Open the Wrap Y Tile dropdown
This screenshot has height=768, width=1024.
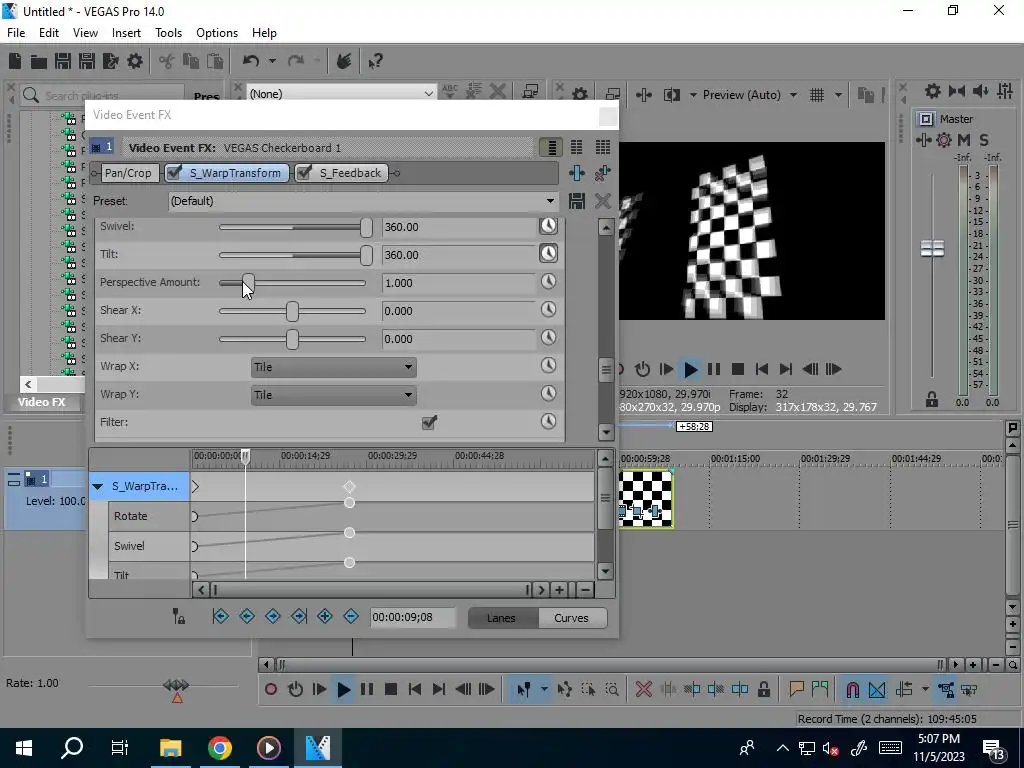[x=334, y=395]
